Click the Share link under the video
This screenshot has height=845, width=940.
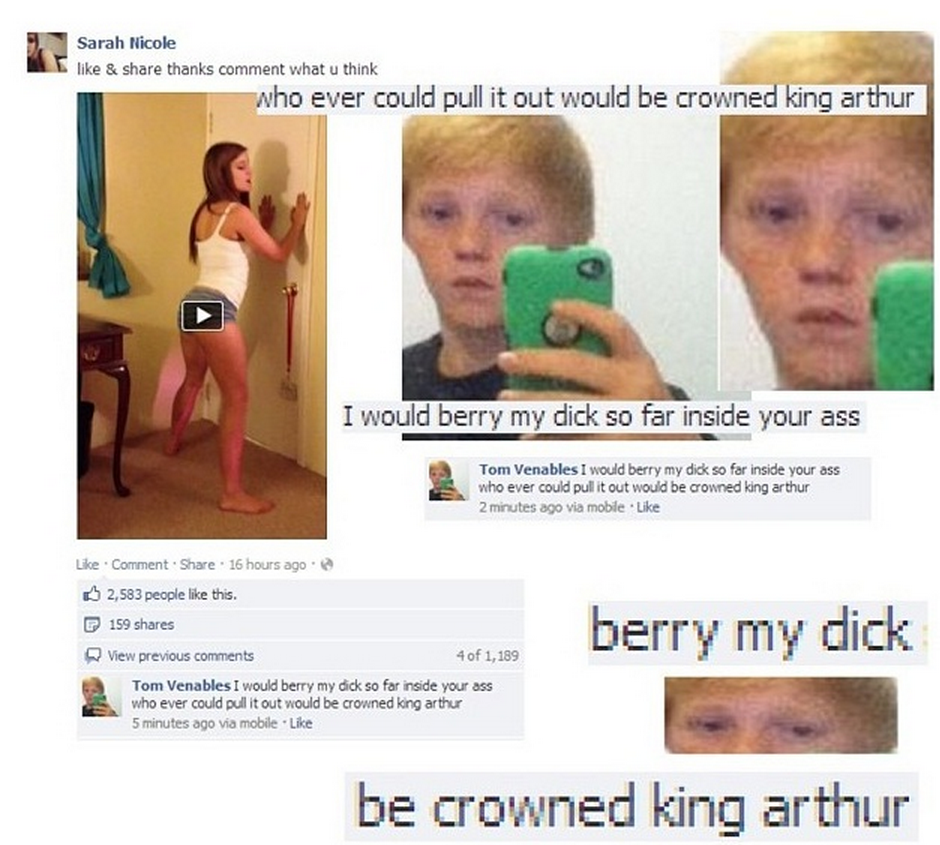click(x=197, y=565)
